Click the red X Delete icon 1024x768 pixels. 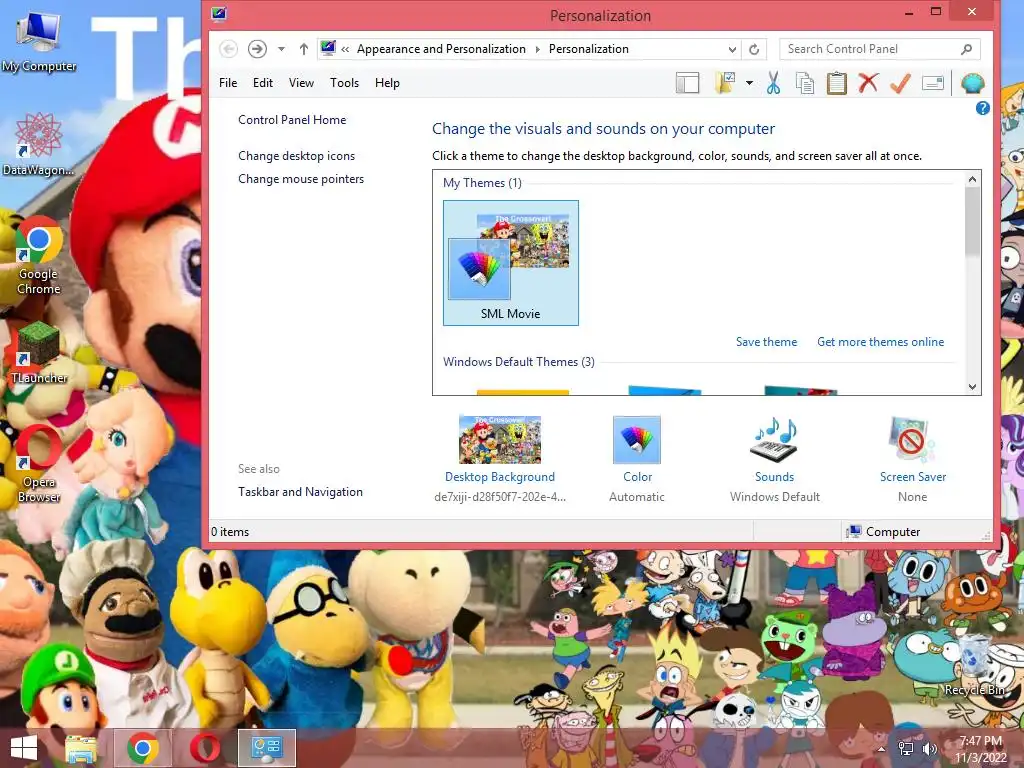(868, 83)
